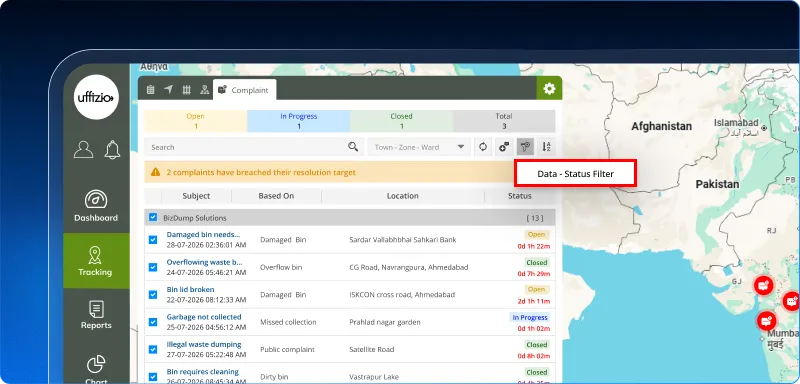800x384 pixels.
Task: Sort by the Subject column header
Action: point(196,196)
